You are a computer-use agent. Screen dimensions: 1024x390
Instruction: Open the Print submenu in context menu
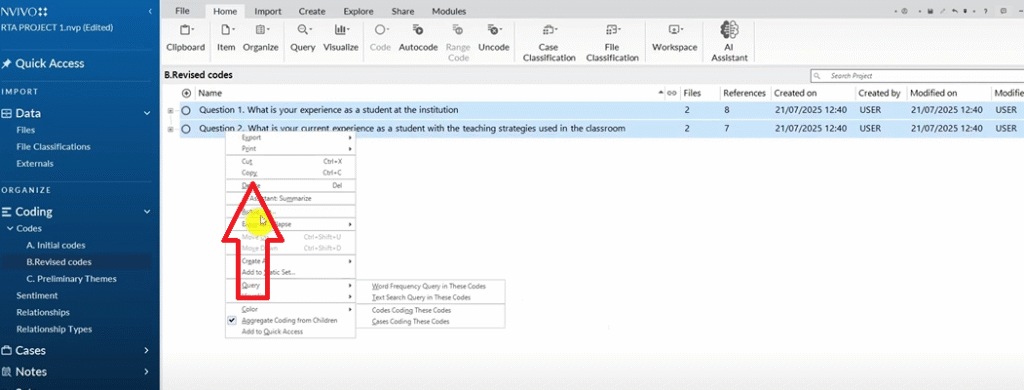pyautogui.click(x=290, y=149)
